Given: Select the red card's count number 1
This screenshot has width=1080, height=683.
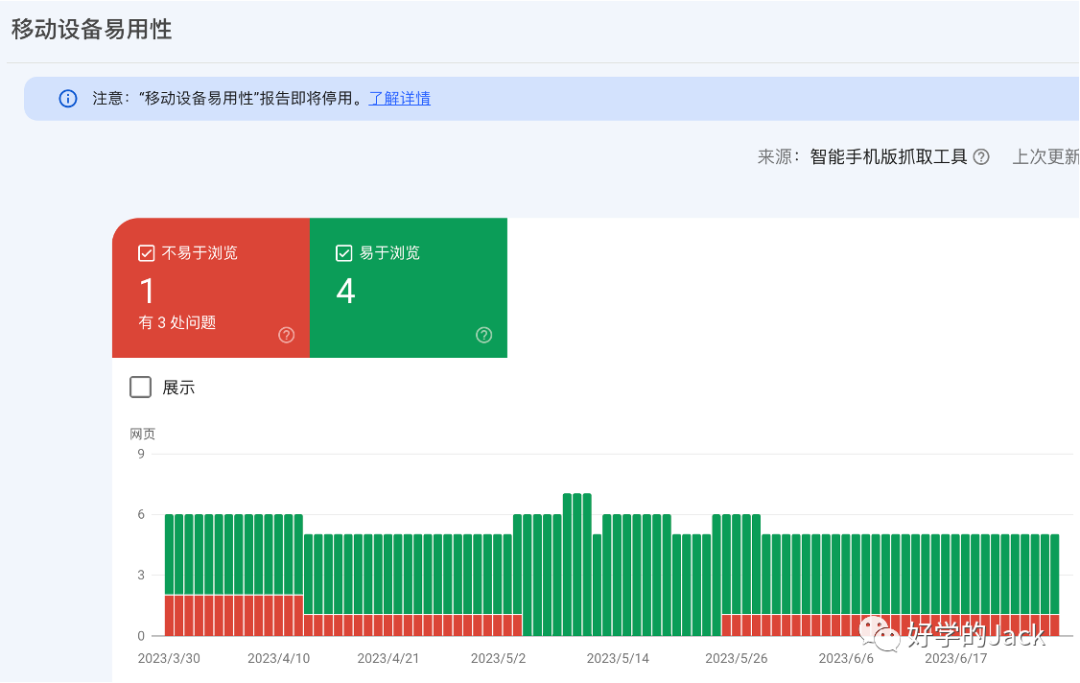Looking at the screenshot, I should (148, 291).
